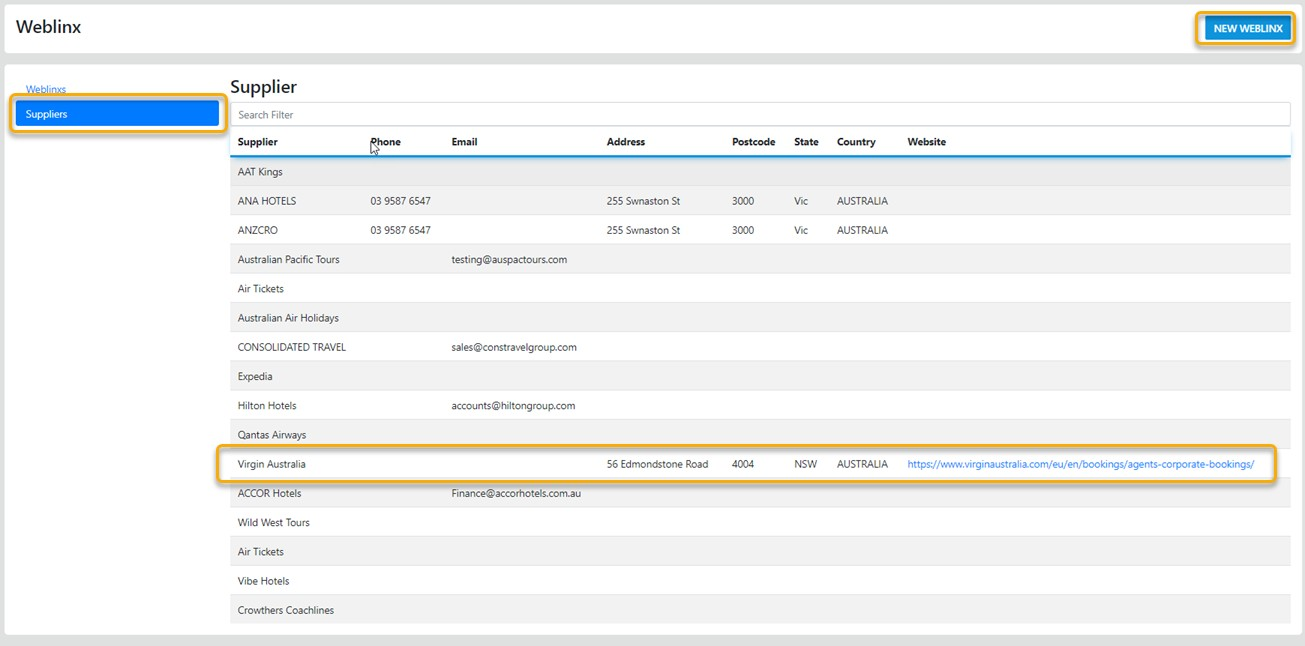This screenshot has width=1305, height=646.
Task: Pick the Qantas Airways supplier row
Action: (272, 435)
